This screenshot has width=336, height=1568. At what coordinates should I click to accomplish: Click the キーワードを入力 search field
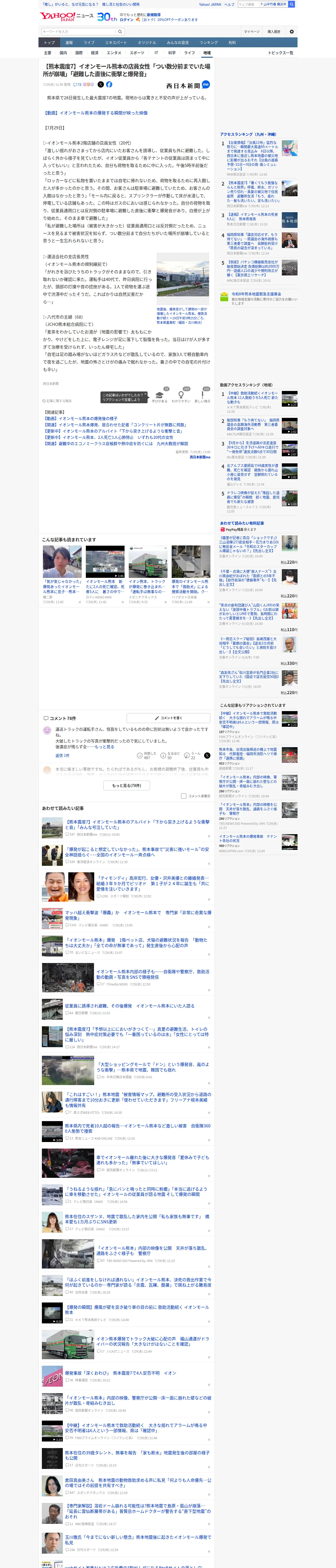(79, 32)
